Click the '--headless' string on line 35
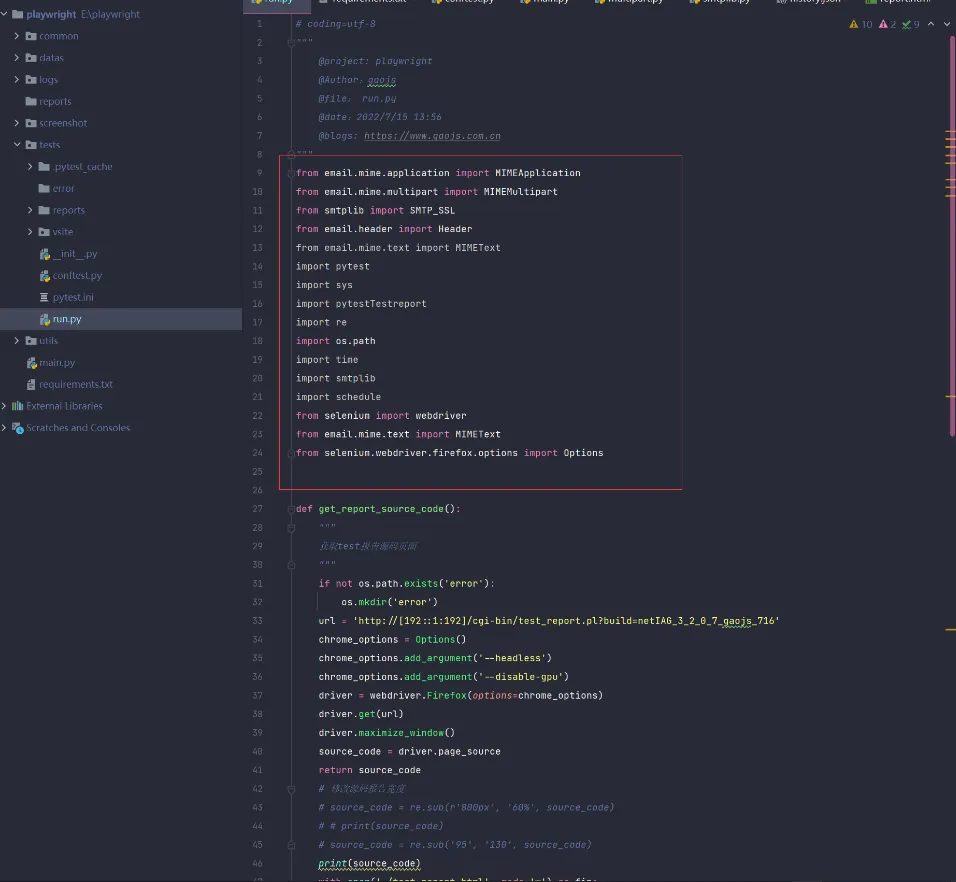 [512, 658]
